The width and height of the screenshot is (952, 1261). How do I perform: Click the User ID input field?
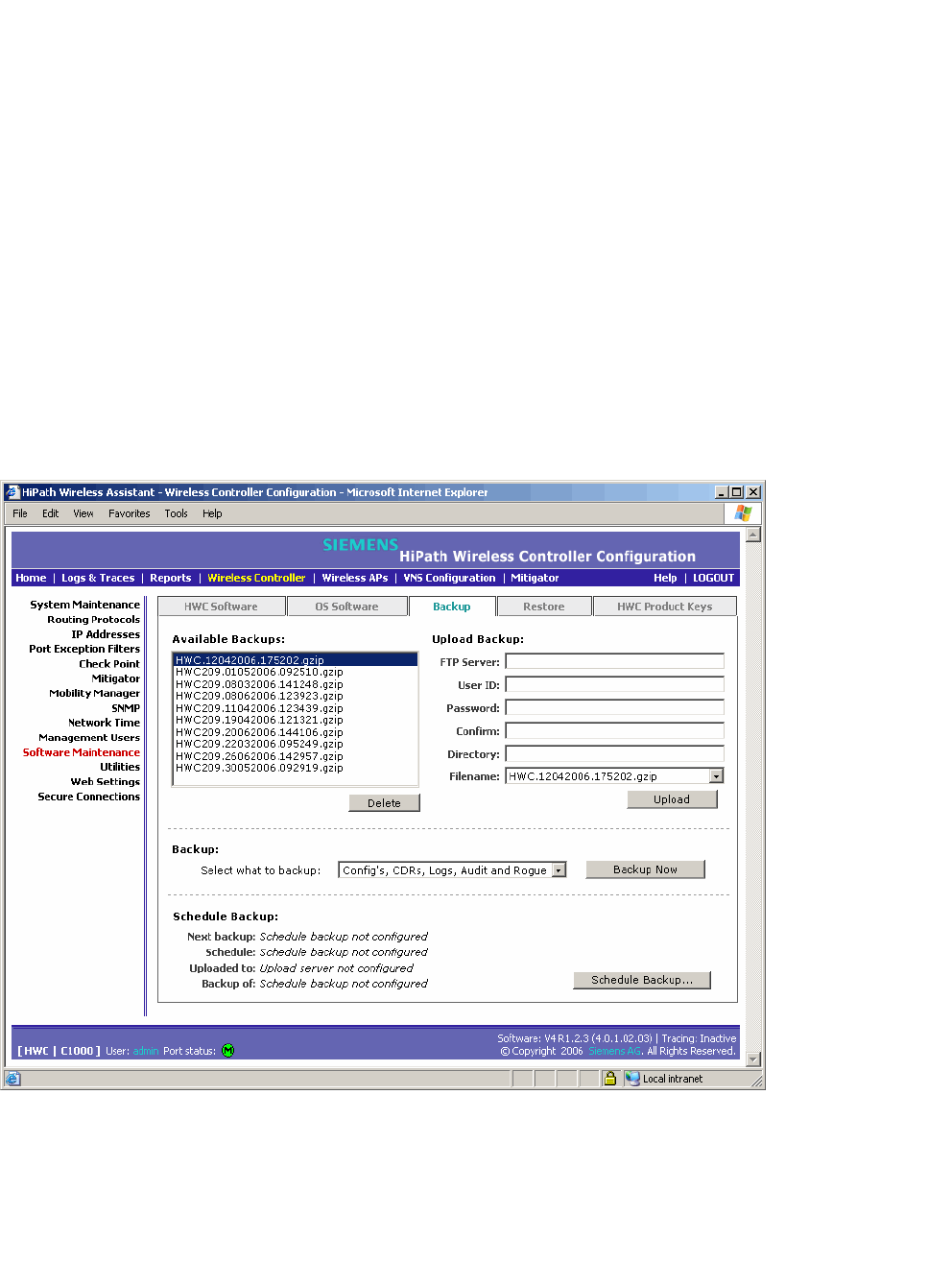click(x=615, y=684)
